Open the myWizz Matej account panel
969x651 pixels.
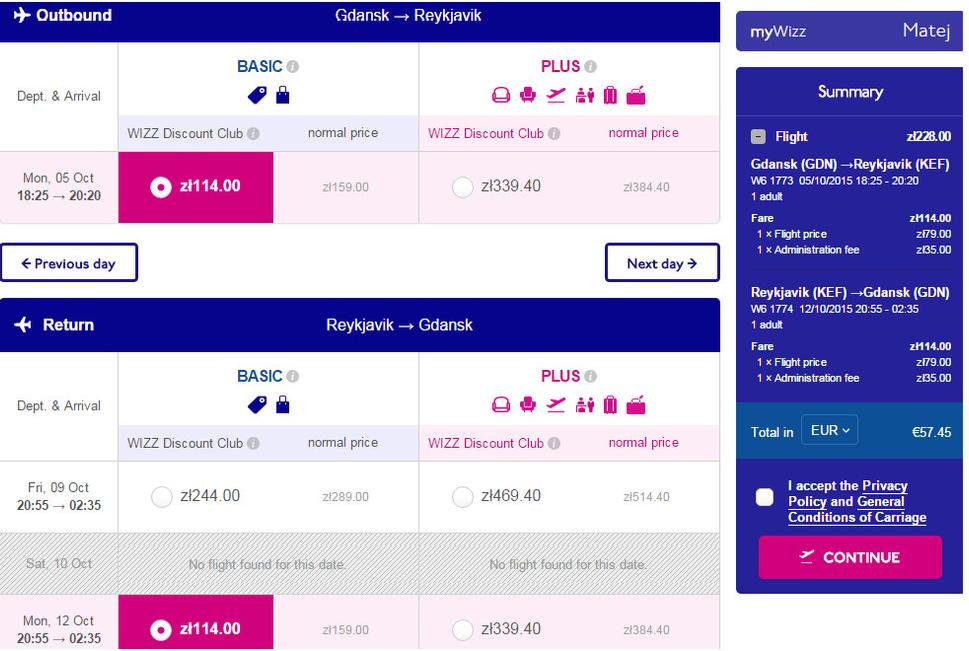point(849,31)
